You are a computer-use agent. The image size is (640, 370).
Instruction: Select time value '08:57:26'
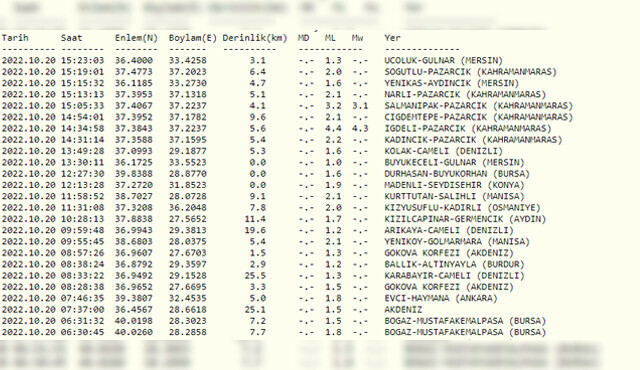pyautogui.click(x=82, y=253)
